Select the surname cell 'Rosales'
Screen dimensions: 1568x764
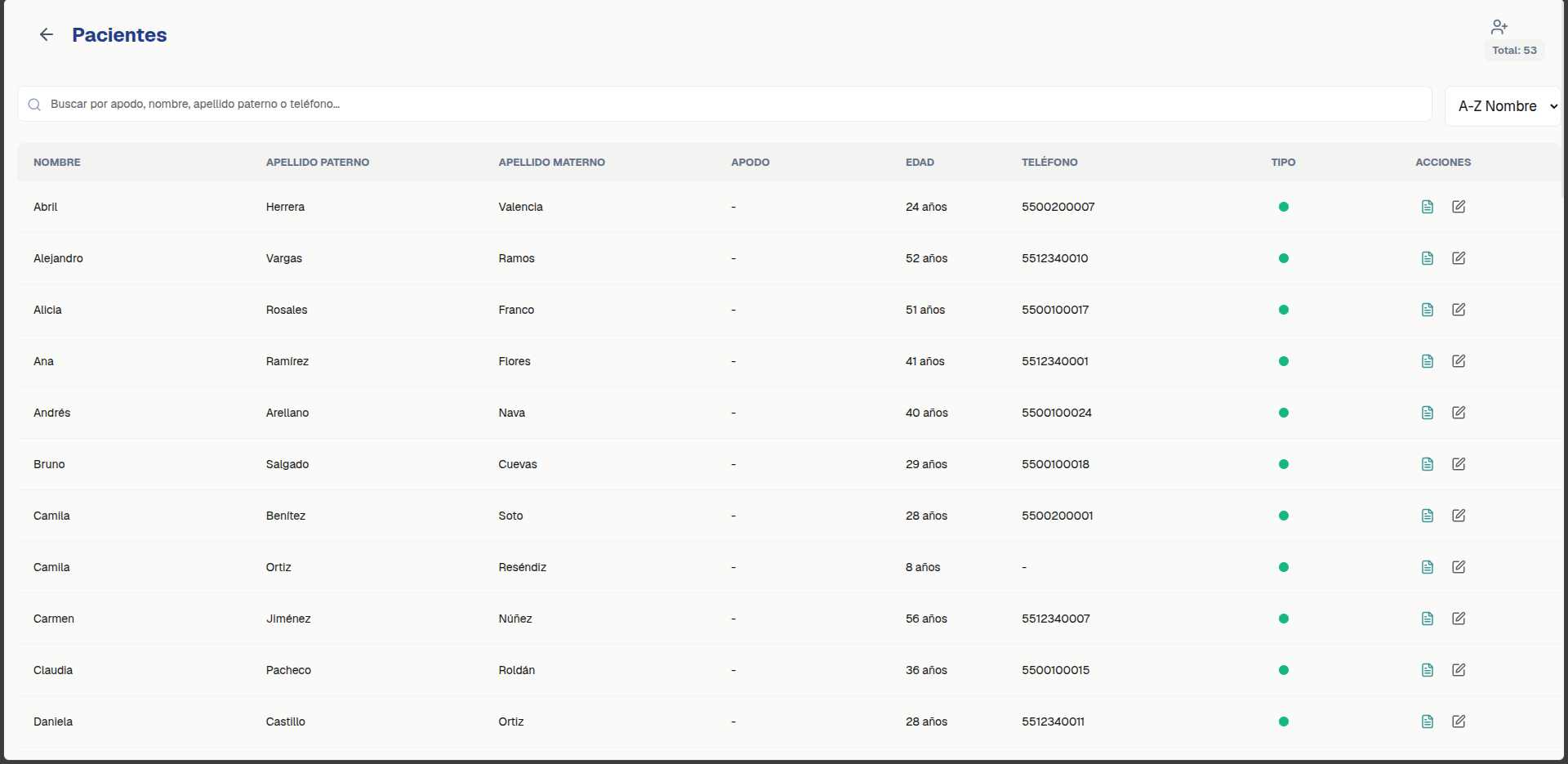(287, 310)
